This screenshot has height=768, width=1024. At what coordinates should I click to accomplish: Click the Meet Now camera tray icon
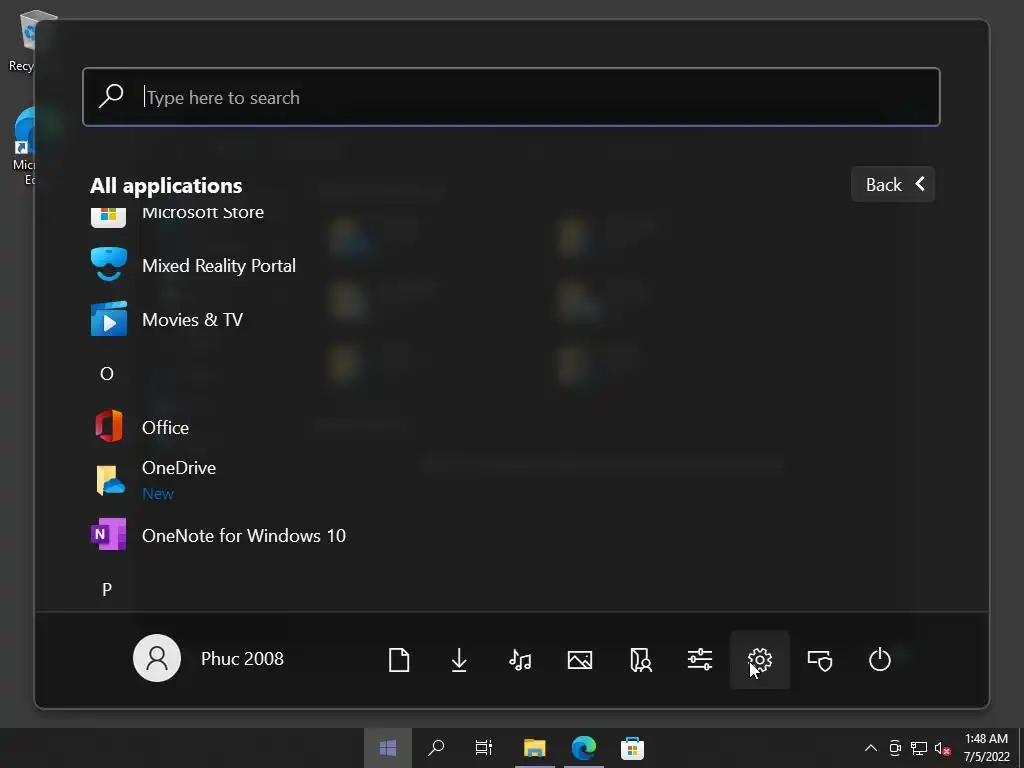[x=895, y=748]
